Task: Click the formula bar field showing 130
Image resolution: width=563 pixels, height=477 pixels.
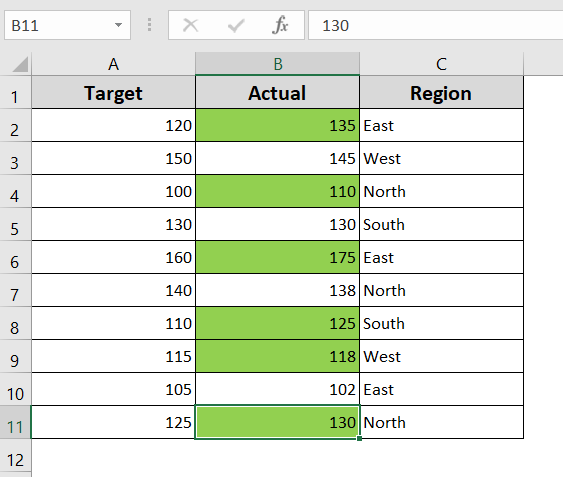Action: pos(436,25)
